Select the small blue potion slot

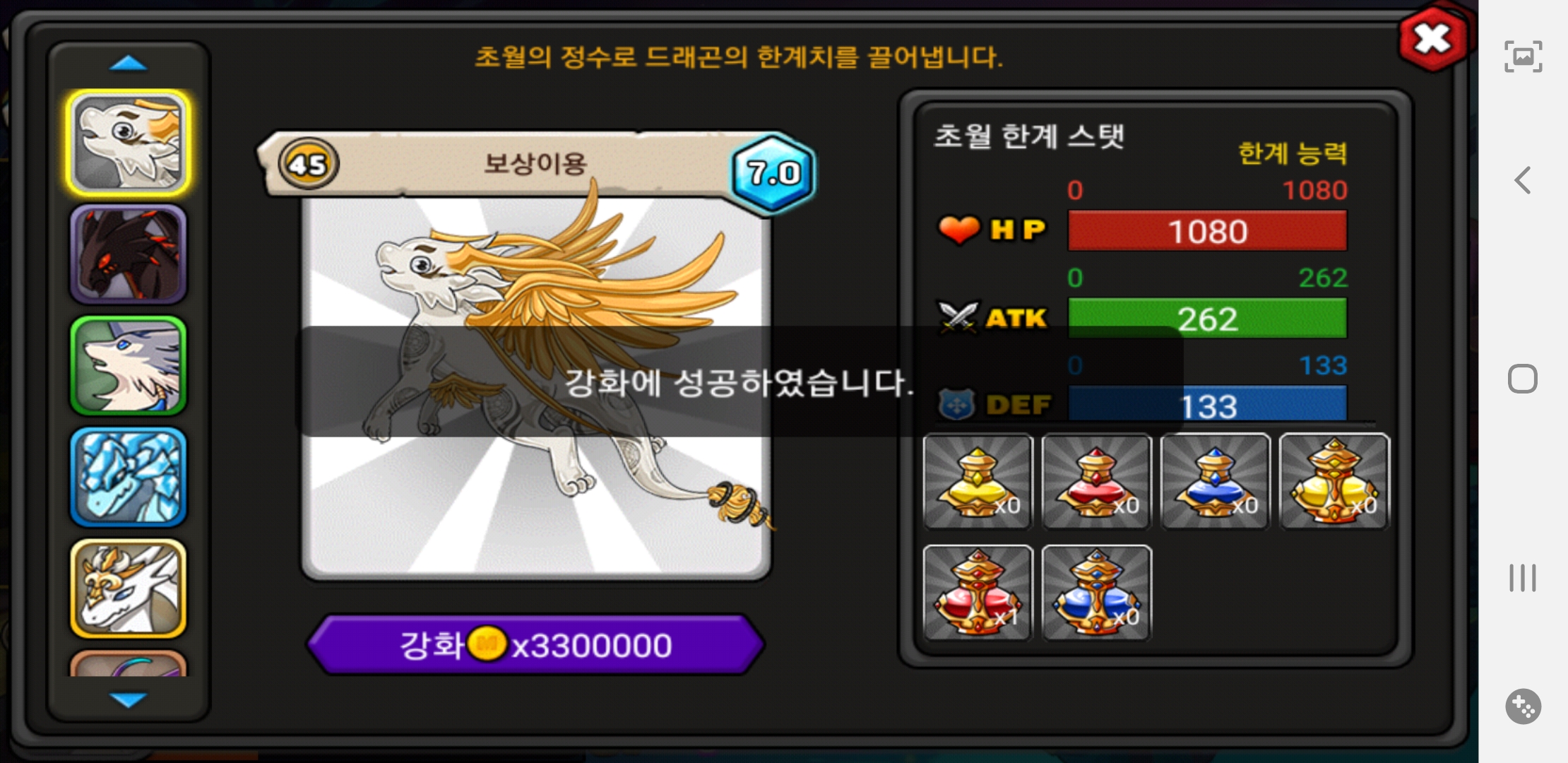point(1216,481)
